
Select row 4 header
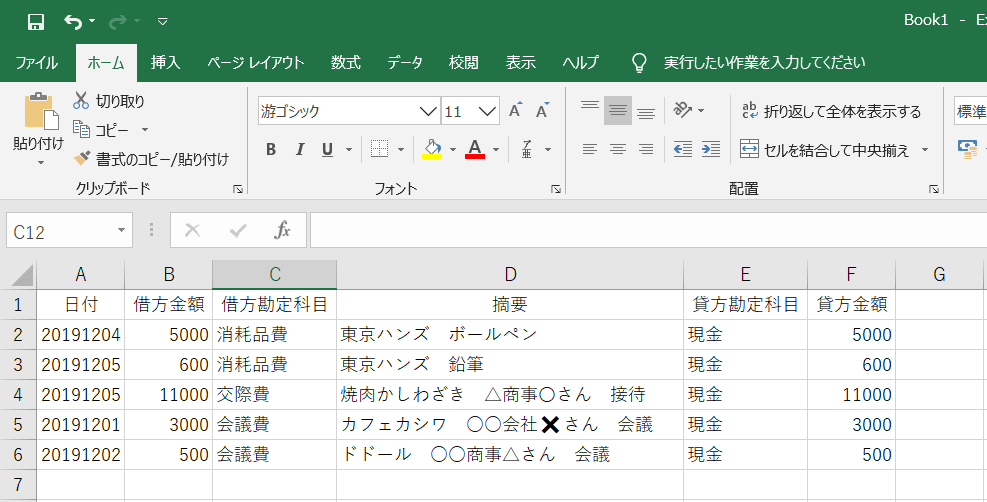pos(18,394)
